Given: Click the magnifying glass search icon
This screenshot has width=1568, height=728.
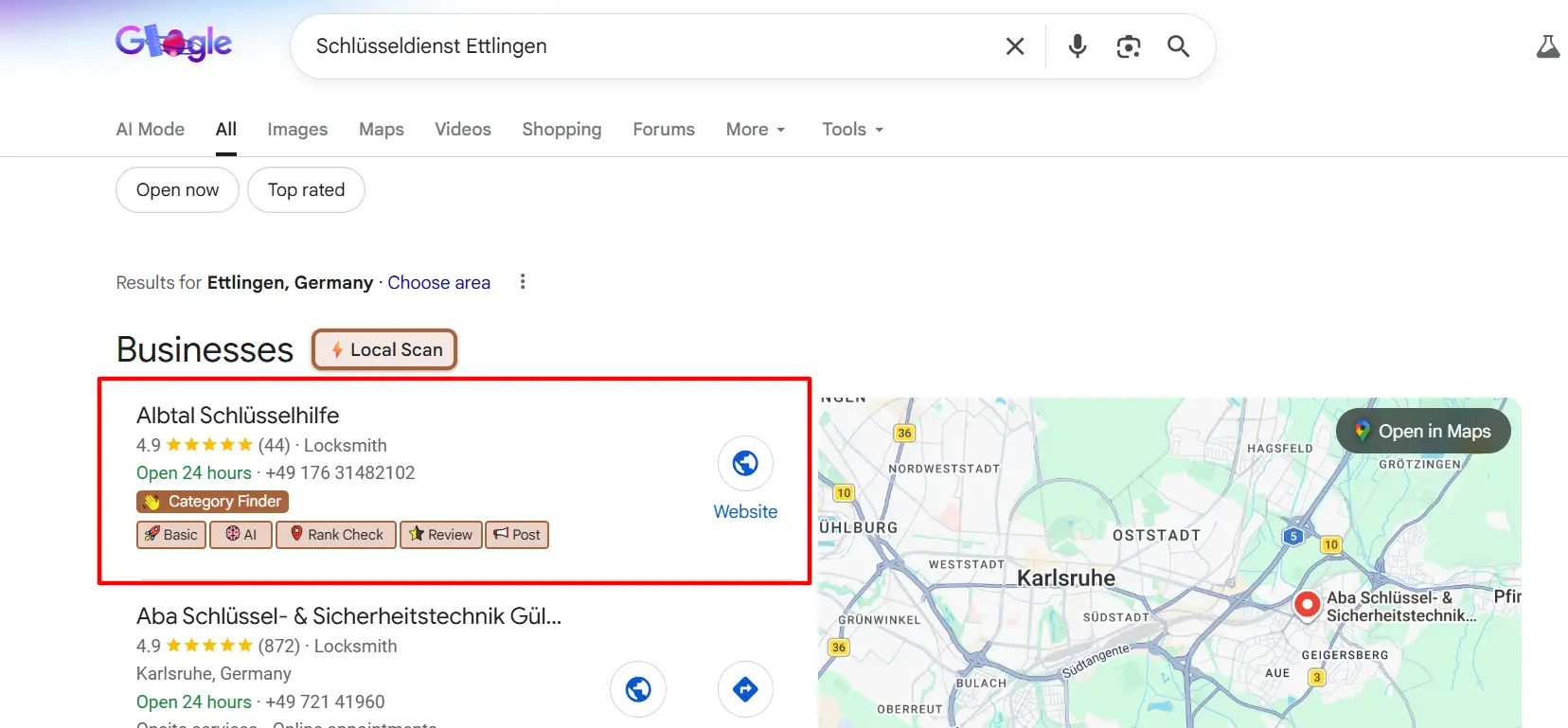Looking at the screenshot, I should pyautogui.click(x=1178, y=46).
